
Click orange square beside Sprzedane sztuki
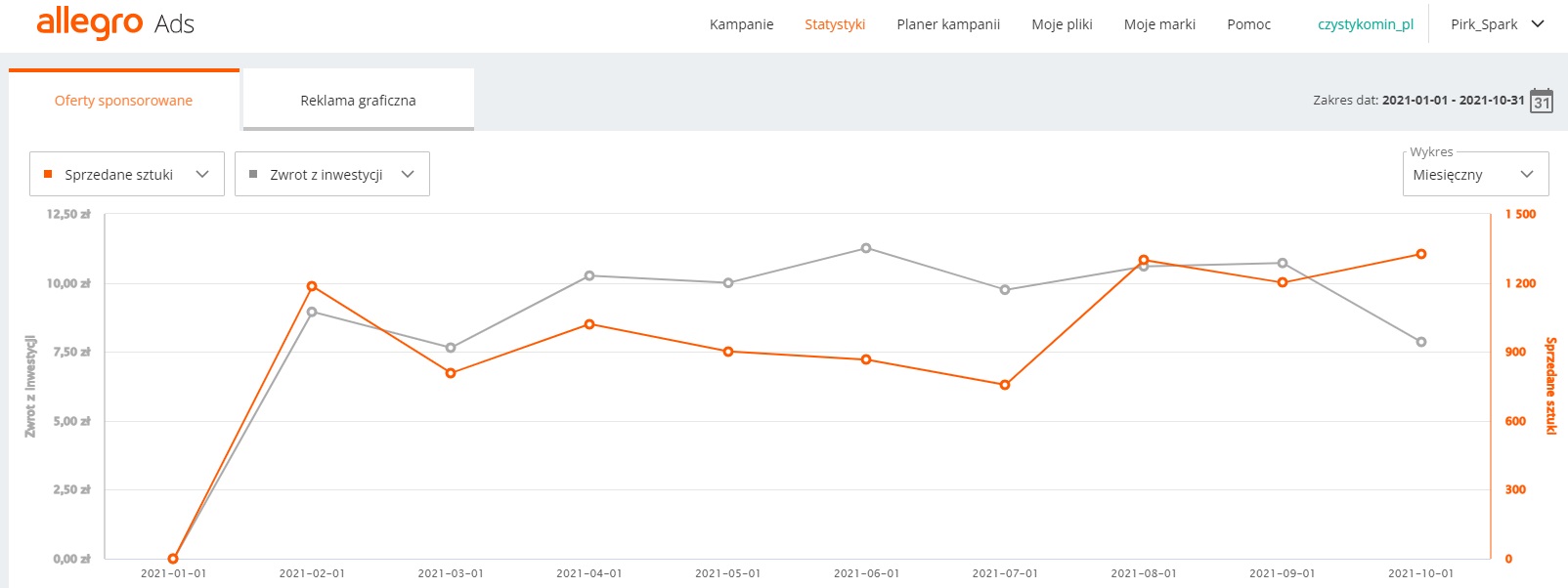[48, 174]
